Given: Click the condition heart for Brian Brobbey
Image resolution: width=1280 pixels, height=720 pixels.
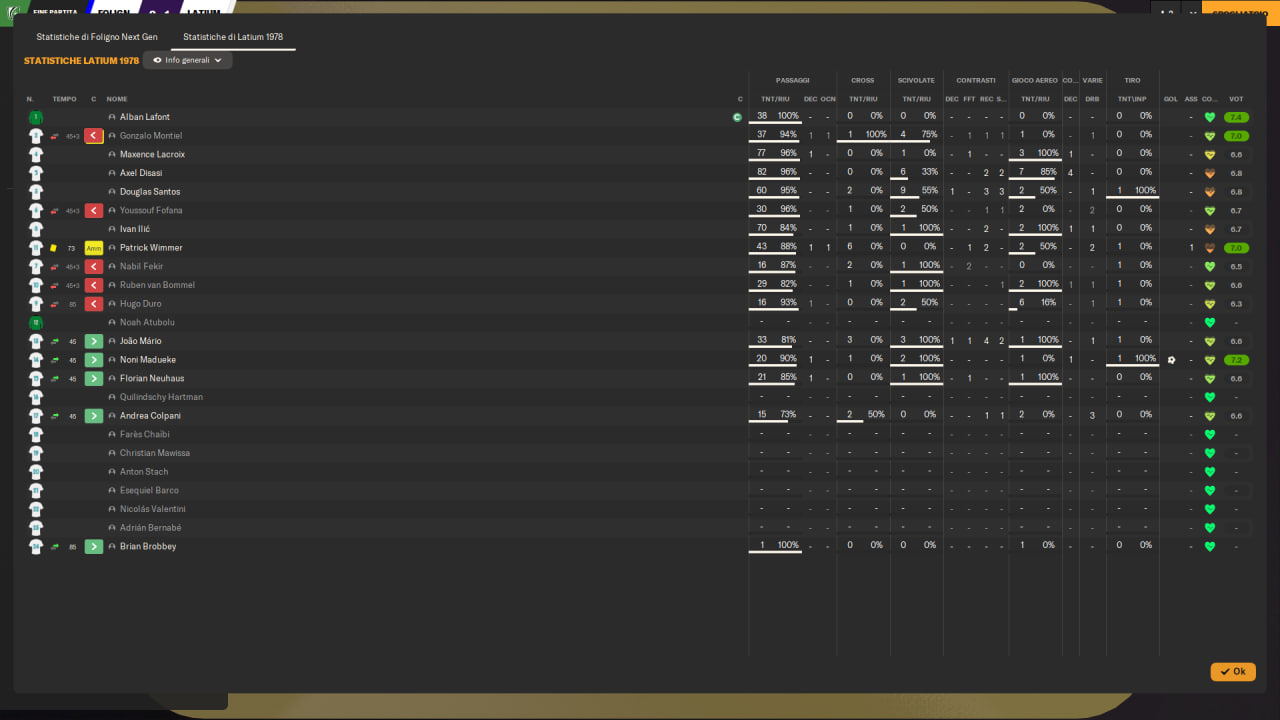Looking at the screenshot, I should [x=1210, y=547].
